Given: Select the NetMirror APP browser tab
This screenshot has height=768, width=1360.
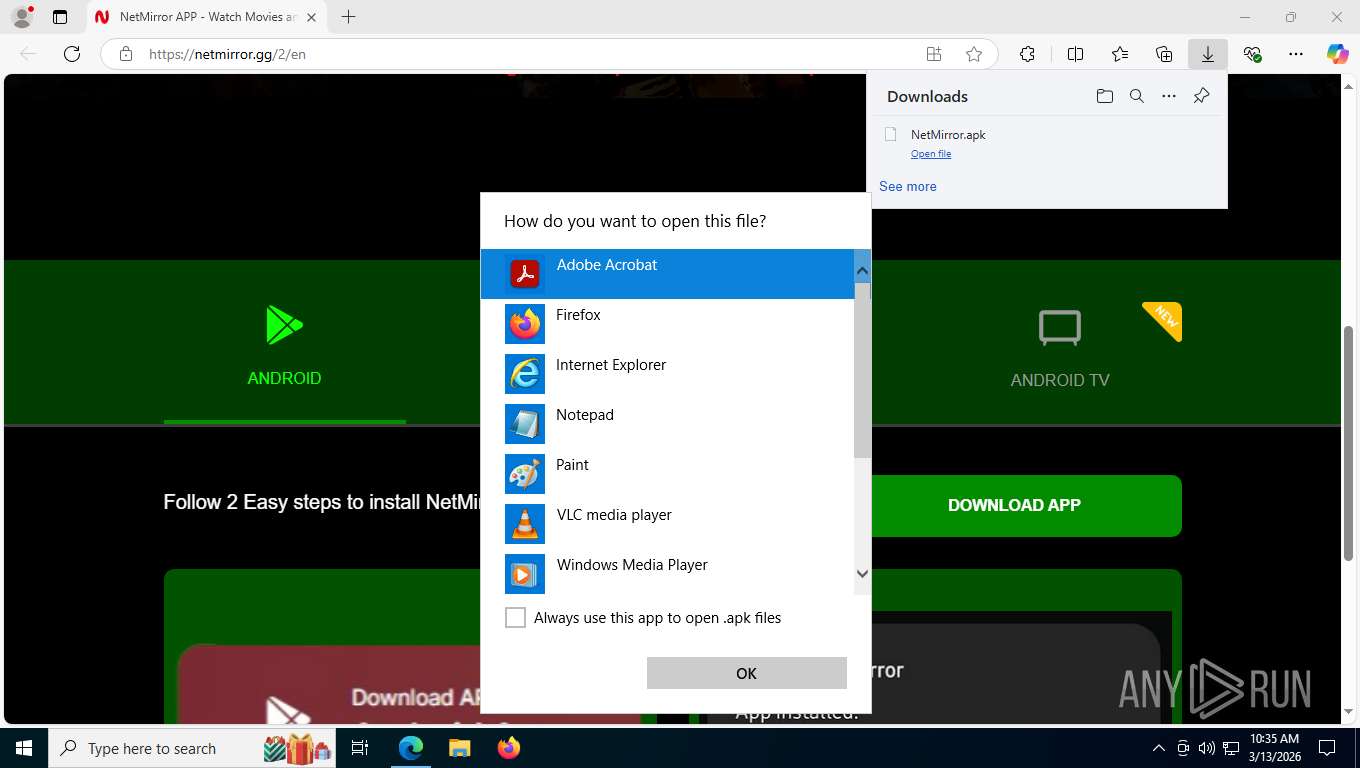Looking at the screenshot, I should 207,17.
